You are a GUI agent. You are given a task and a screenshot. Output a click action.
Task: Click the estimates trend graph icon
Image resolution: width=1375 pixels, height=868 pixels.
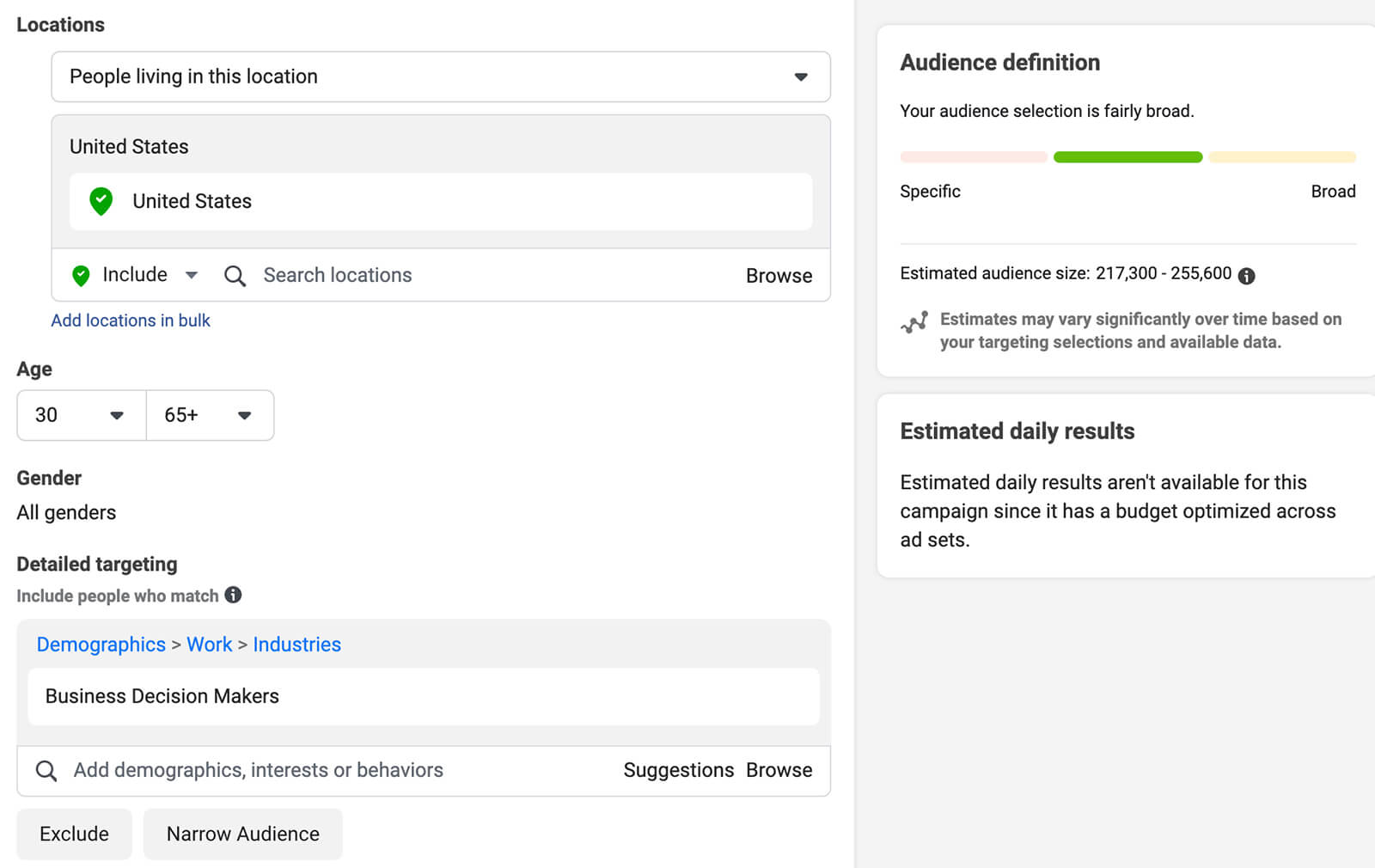[914, 322]
